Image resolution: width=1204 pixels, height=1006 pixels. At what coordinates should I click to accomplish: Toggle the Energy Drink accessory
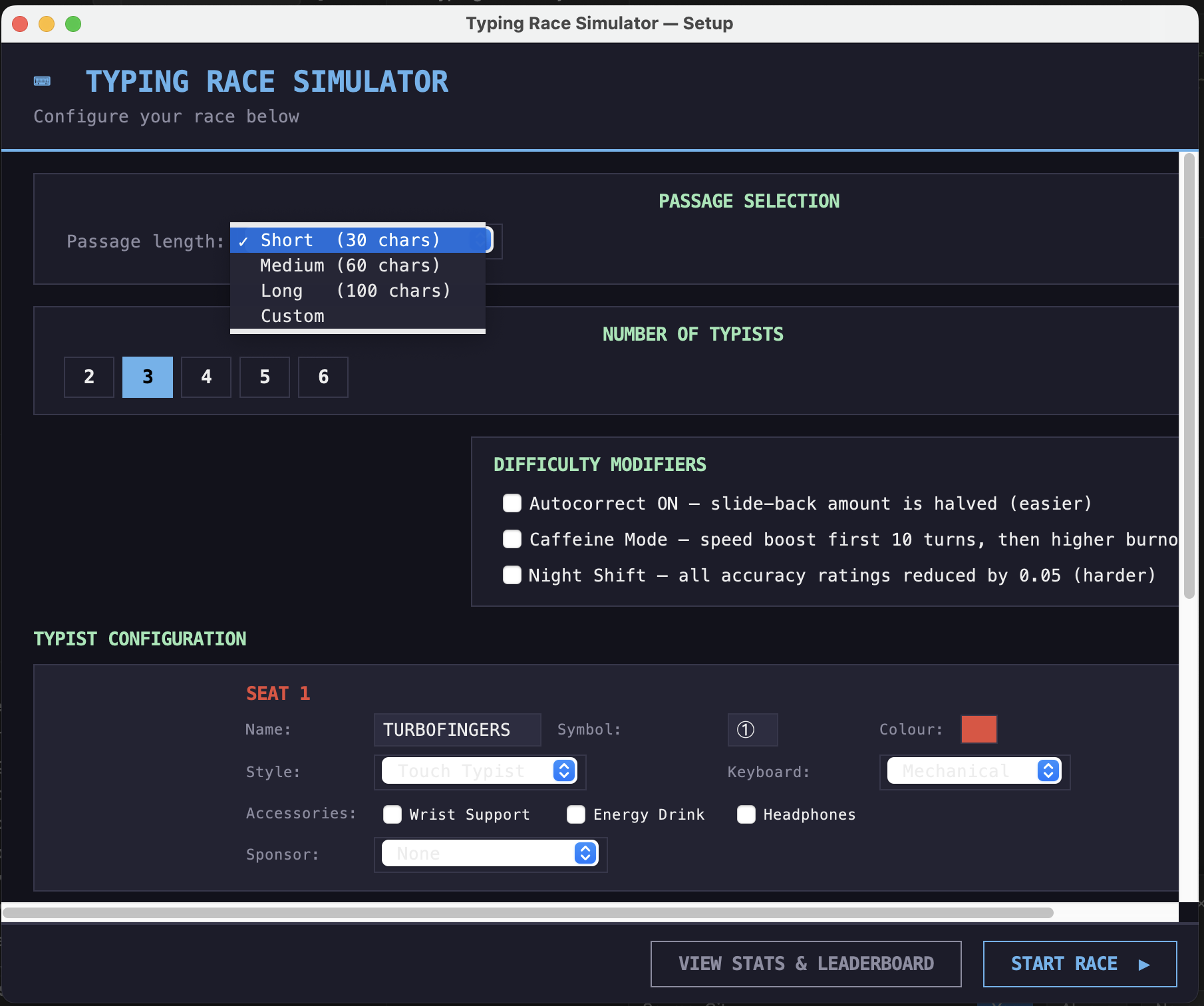[576, 814]
